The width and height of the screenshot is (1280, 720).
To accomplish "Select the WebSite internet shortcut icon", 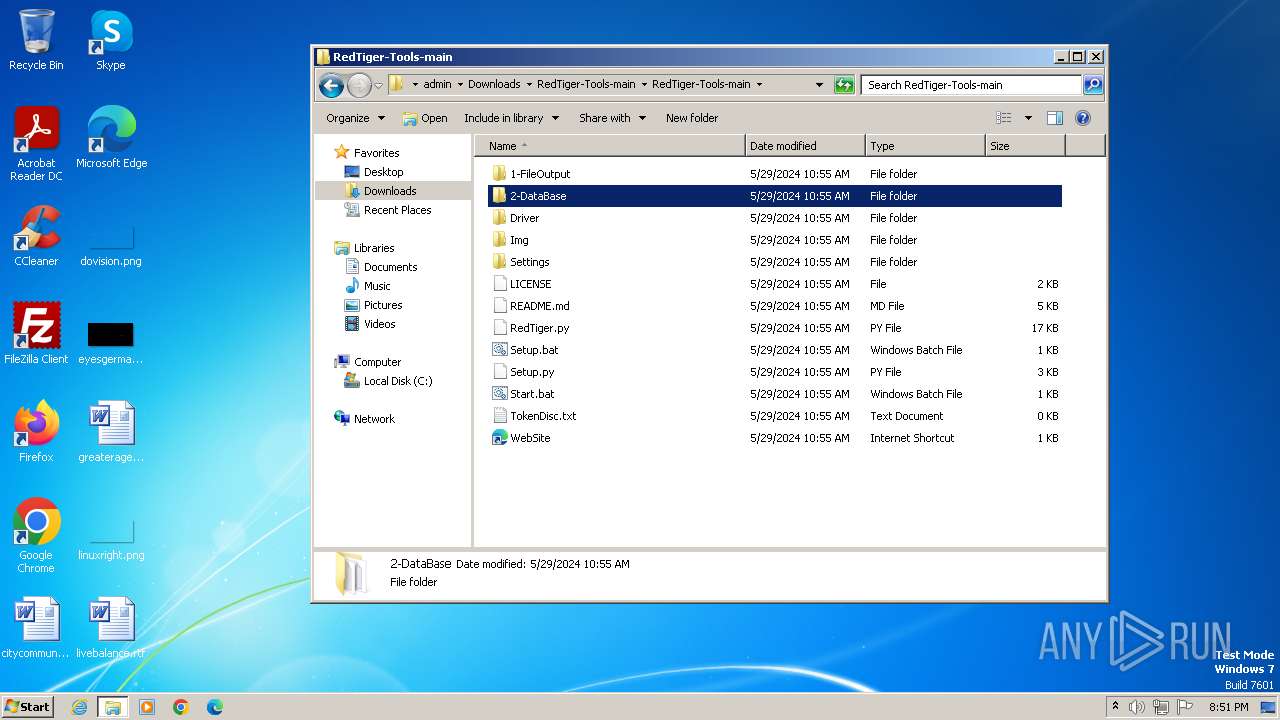I will pos(500,438).
